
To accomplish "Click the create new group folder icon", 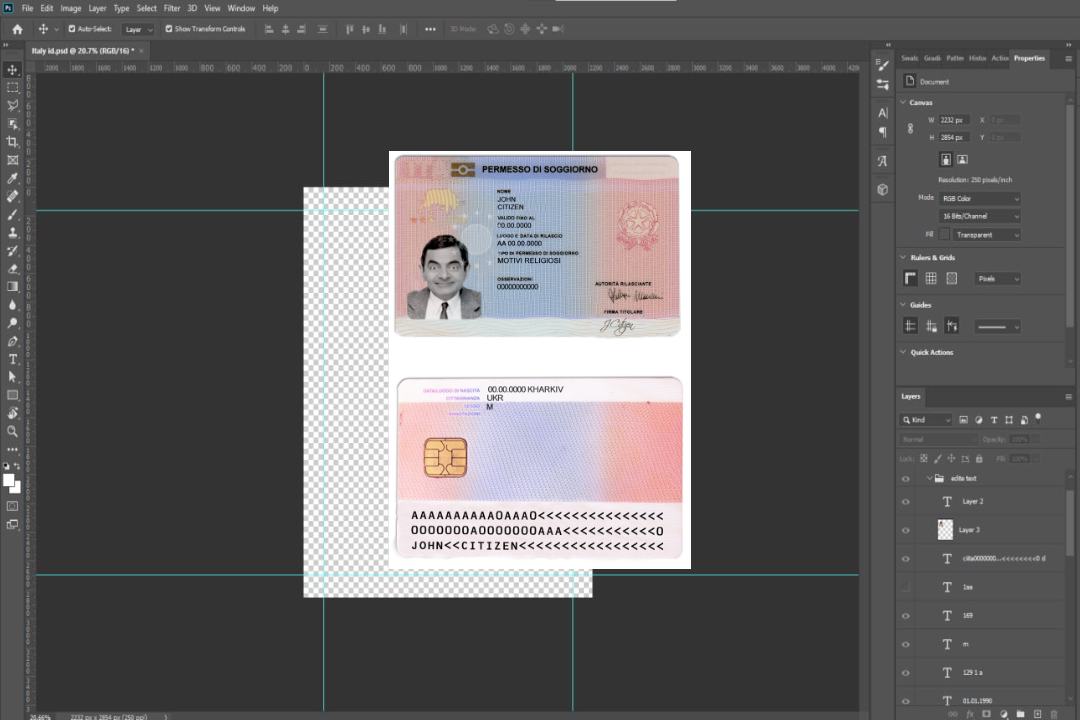I will [1020, 714].
